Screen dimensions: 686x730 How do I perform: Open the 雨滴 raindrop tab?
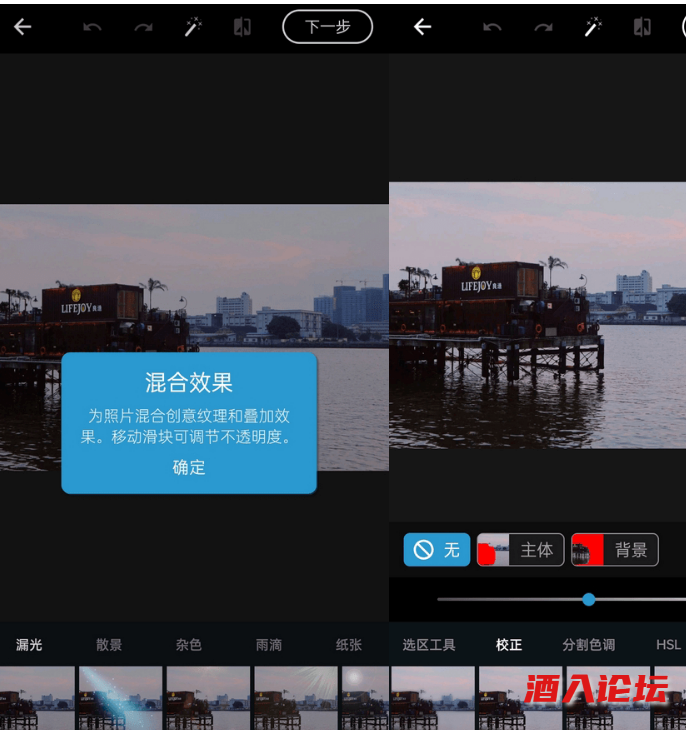point(269,645)
